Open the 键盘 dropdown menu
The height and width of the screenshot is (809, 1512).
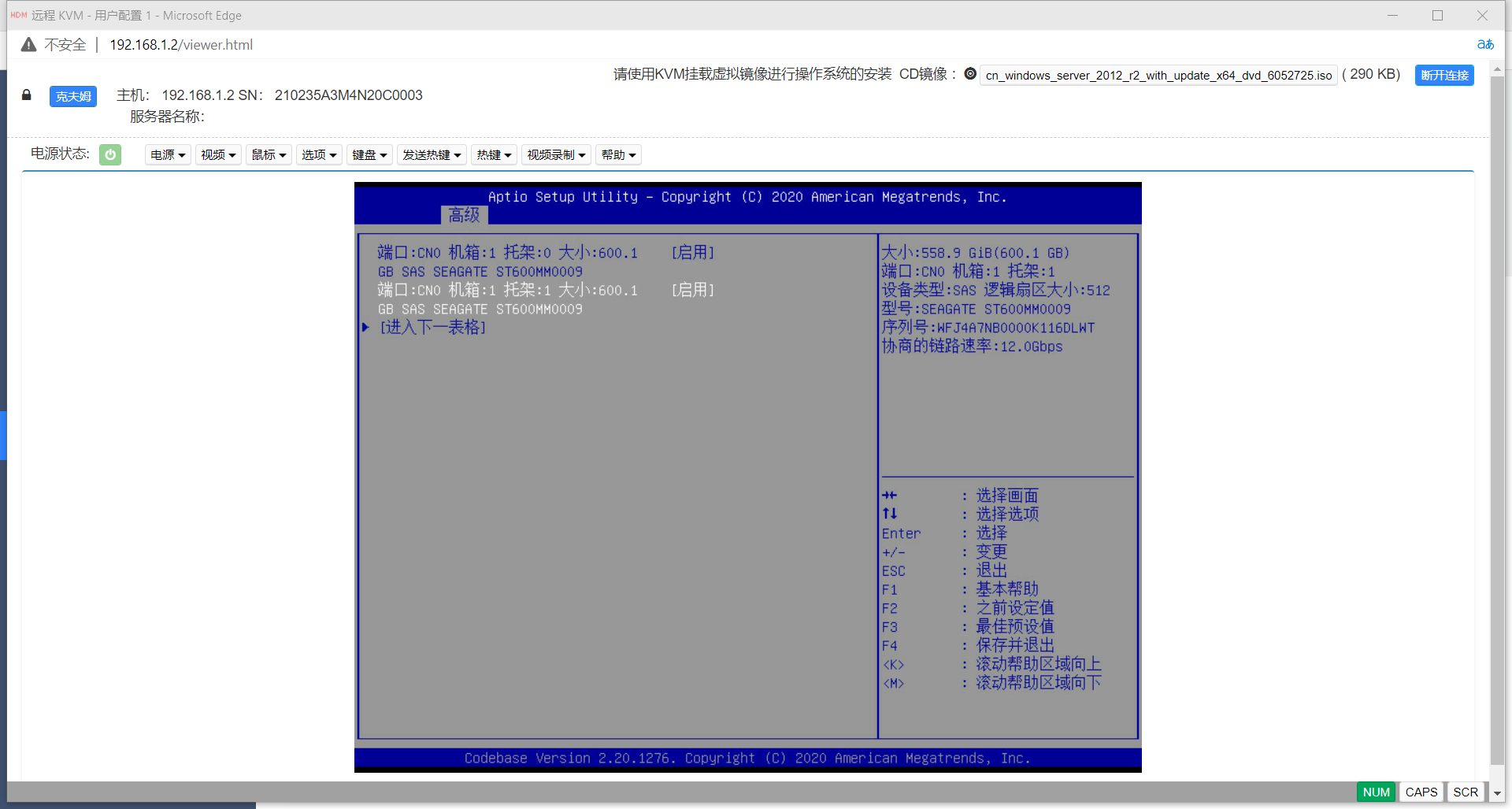coord(369,154)
